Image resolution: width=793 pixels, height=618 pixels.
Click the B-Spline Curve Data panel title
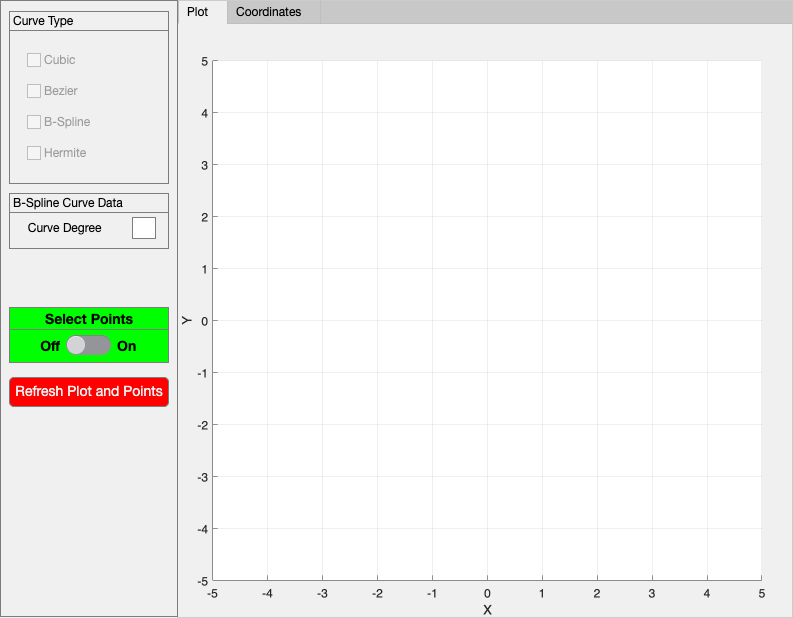[68, 203]
